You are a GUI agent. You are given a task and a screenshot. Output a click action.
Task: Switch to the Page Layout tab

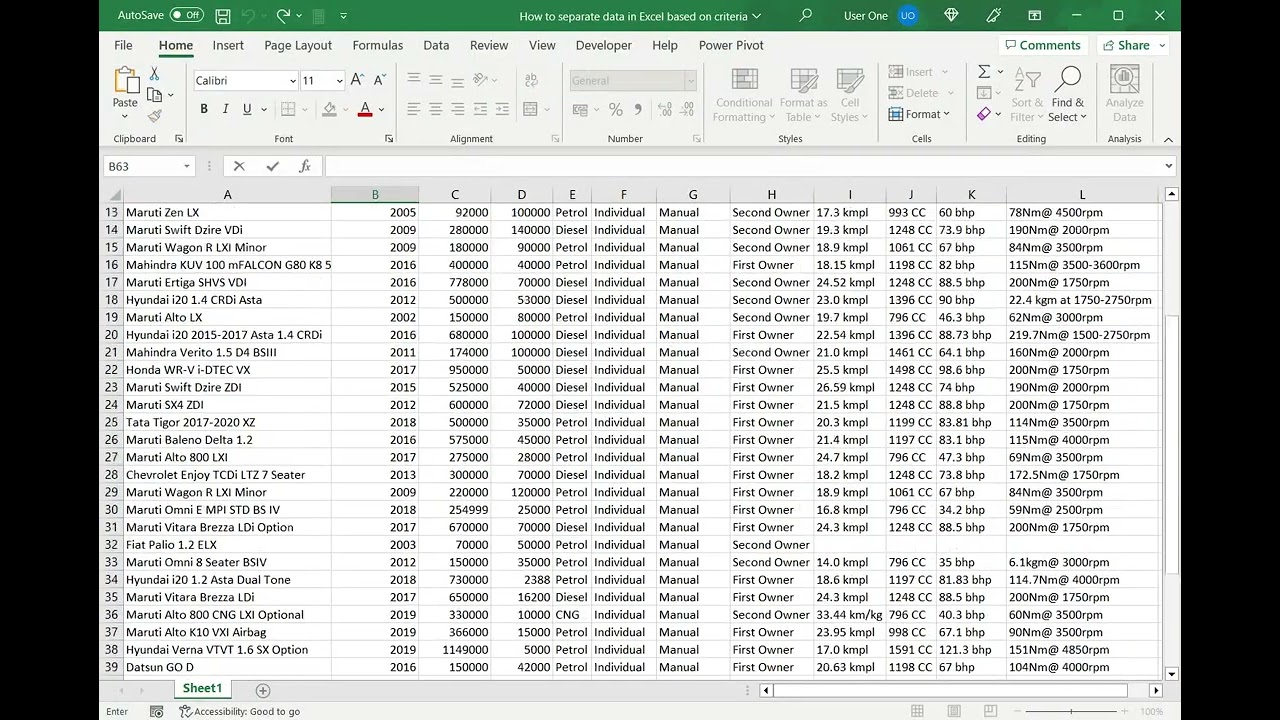298,45
